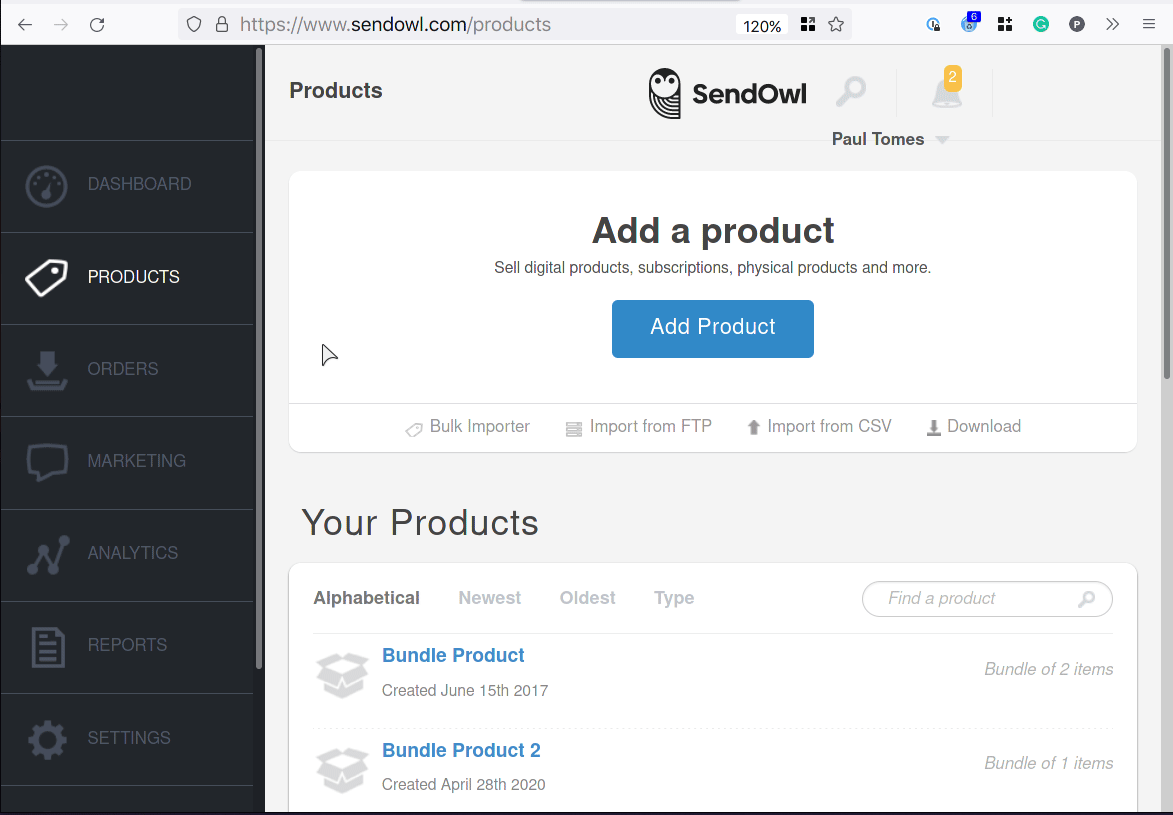Open the Analytics graph icon
Image resolution: width=1173 pixels, height=815 pixels.
click(48, 555)
